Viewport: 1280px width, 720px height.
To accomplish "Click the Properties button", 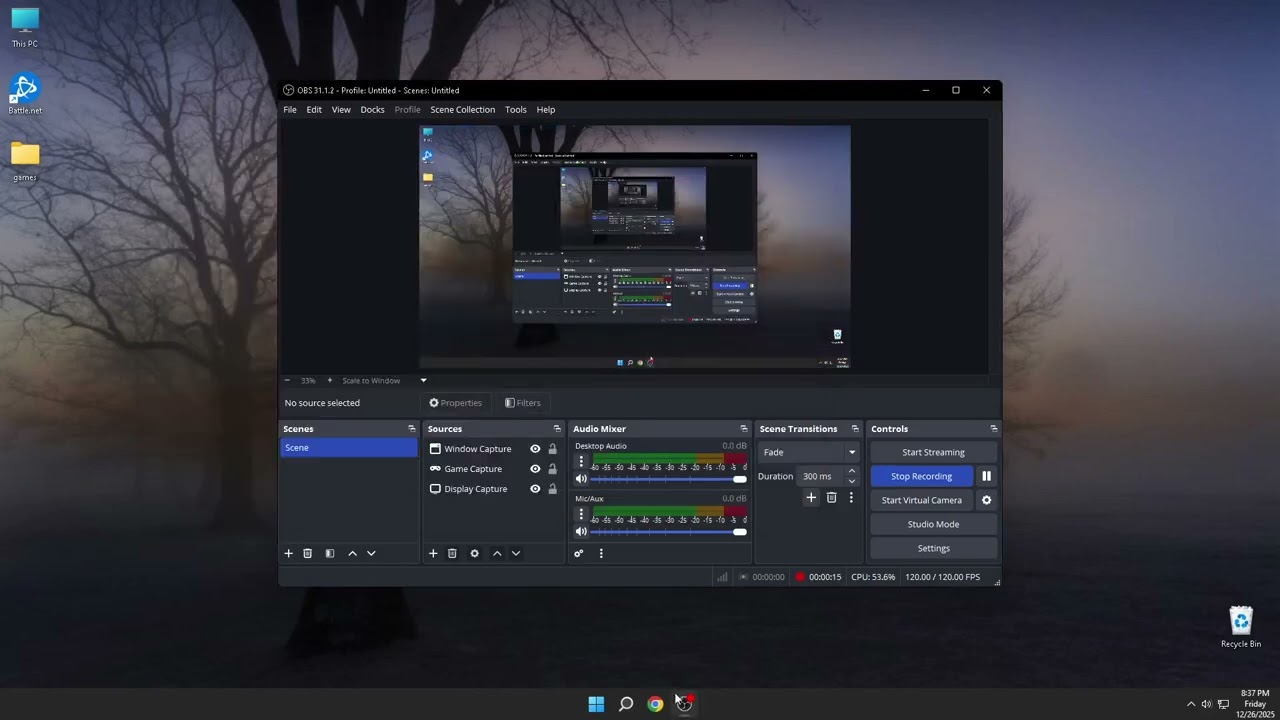I will 456,403.
